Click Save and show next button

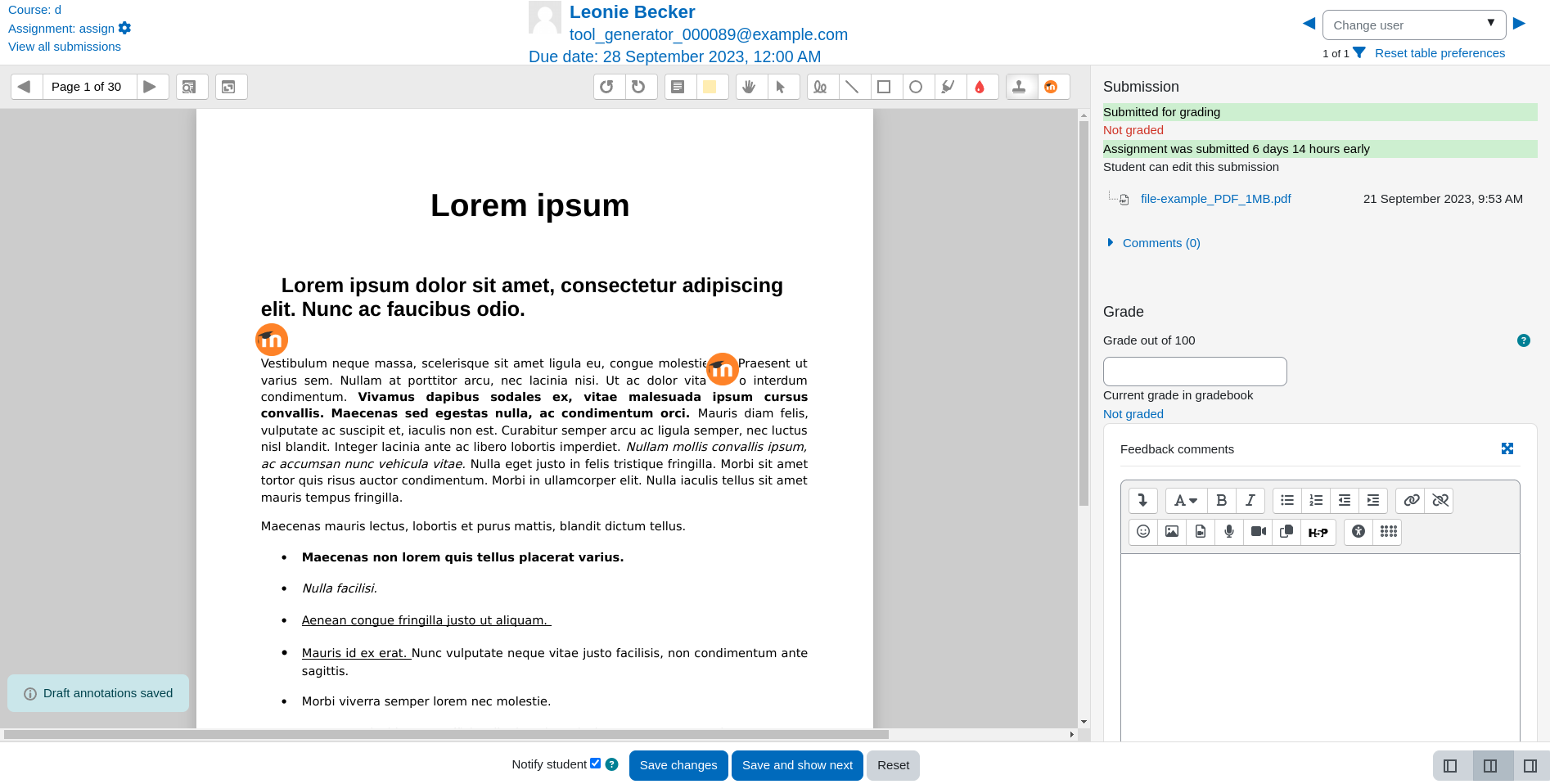(x=797, y=765)
